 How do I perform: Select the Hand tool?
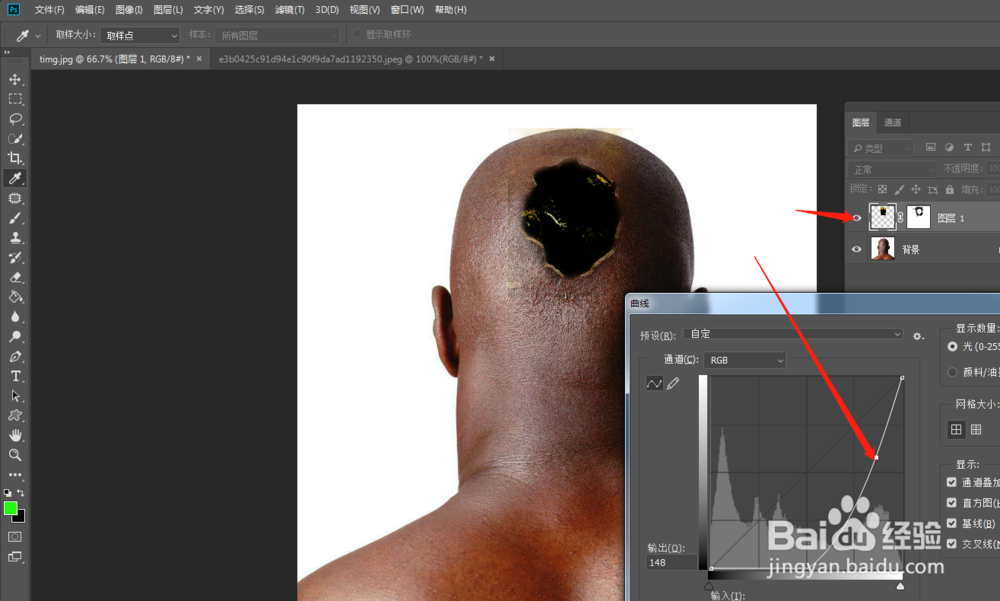coord(15,436)
